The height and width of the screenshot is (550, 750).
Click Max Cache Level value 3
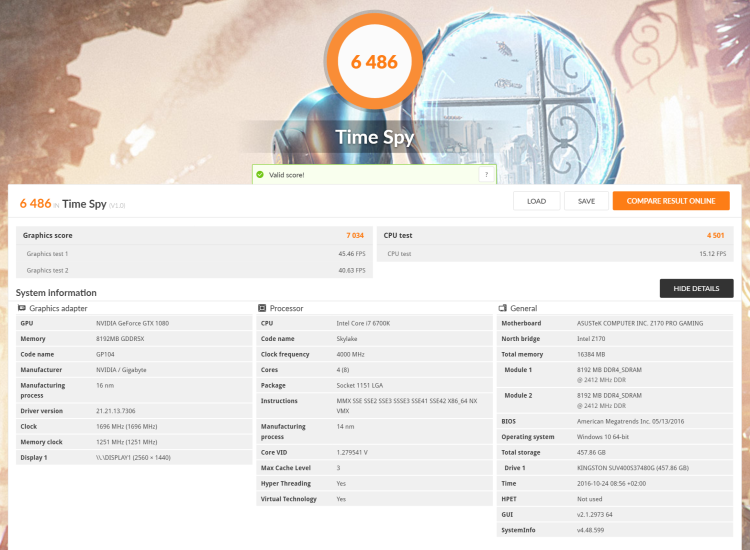point(338,468)
